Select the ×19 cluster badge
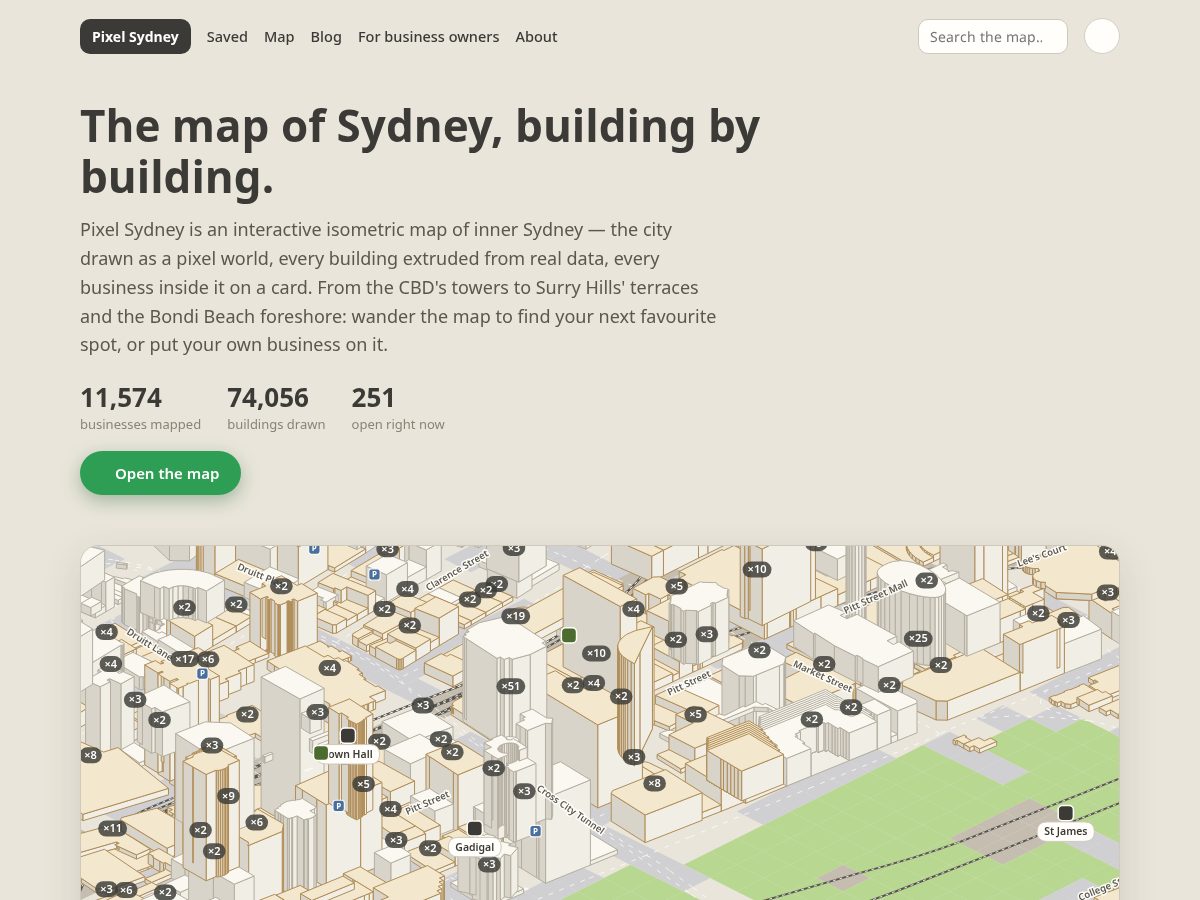 [515, 616]
